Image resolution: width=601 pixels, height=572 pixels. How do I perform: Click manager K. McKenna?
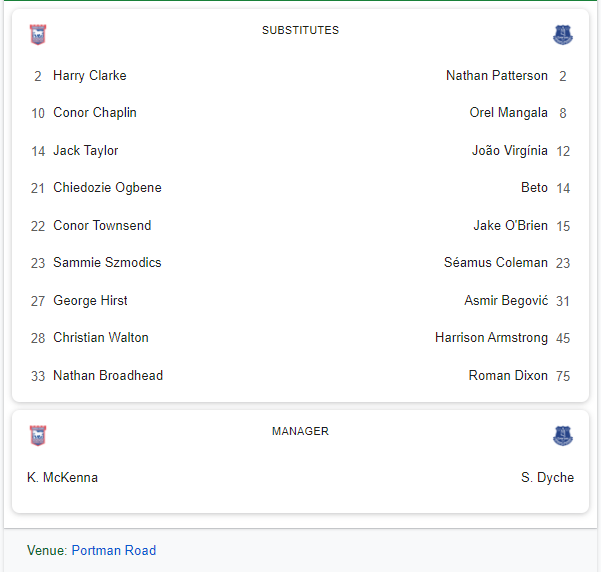point(62,478)
